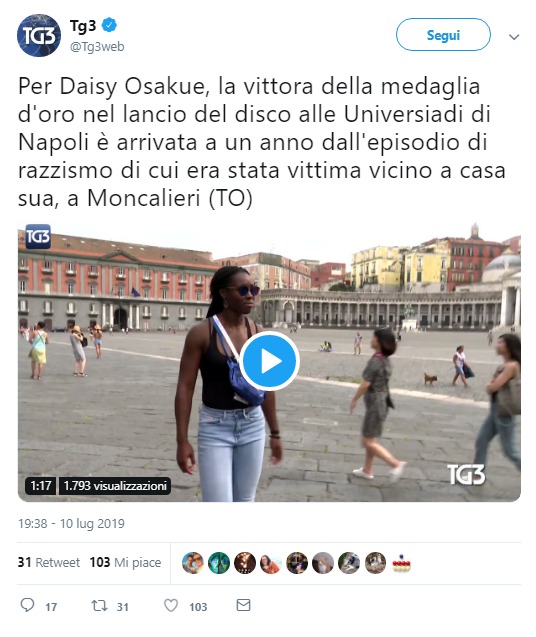Click the envelope direct message icon
The image size is (536, 637).
tap(243, 605)
